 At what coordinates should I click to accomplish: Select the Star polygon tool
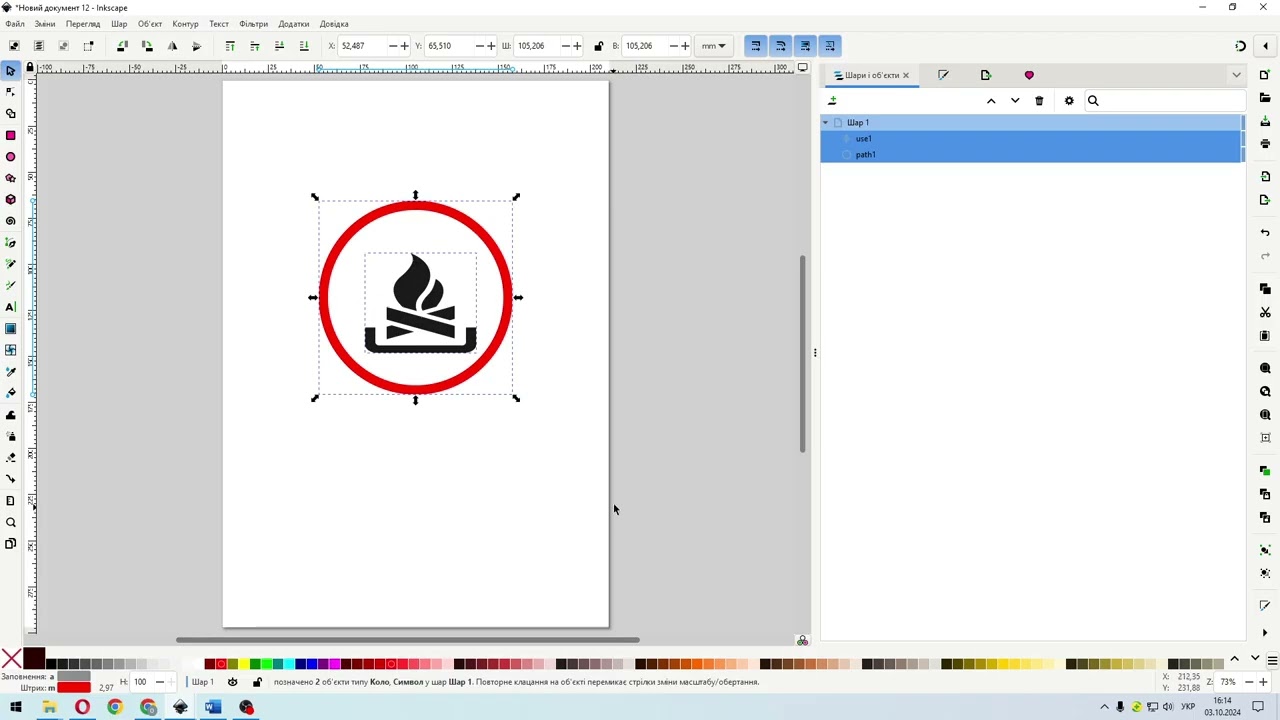(x=11, y=178)
